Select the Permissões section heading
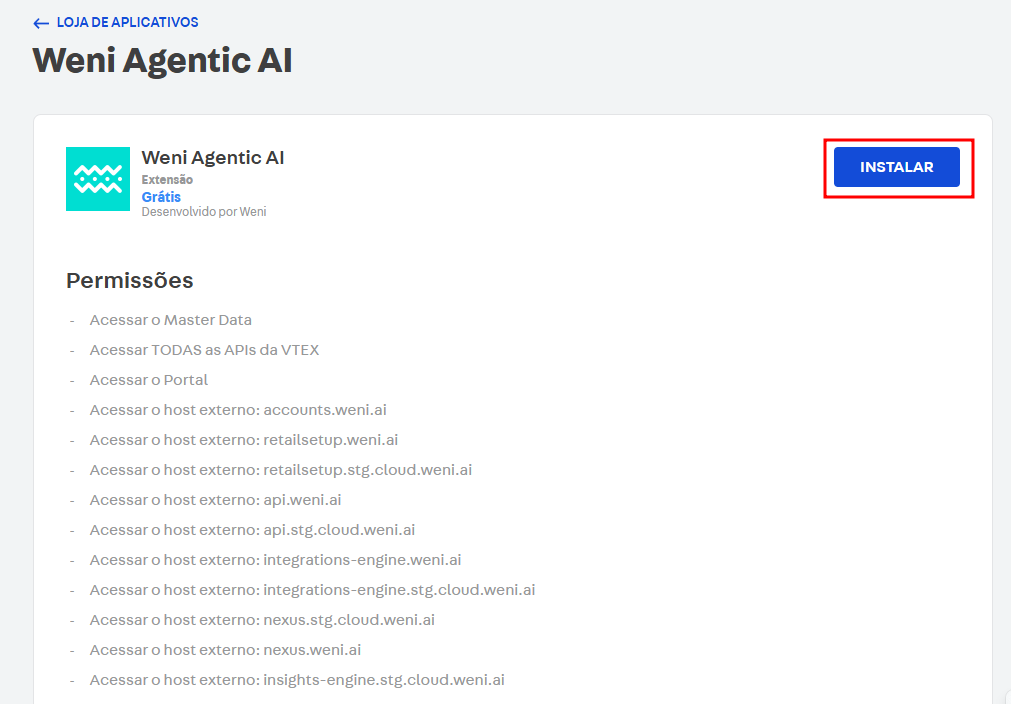 [130, 280]
